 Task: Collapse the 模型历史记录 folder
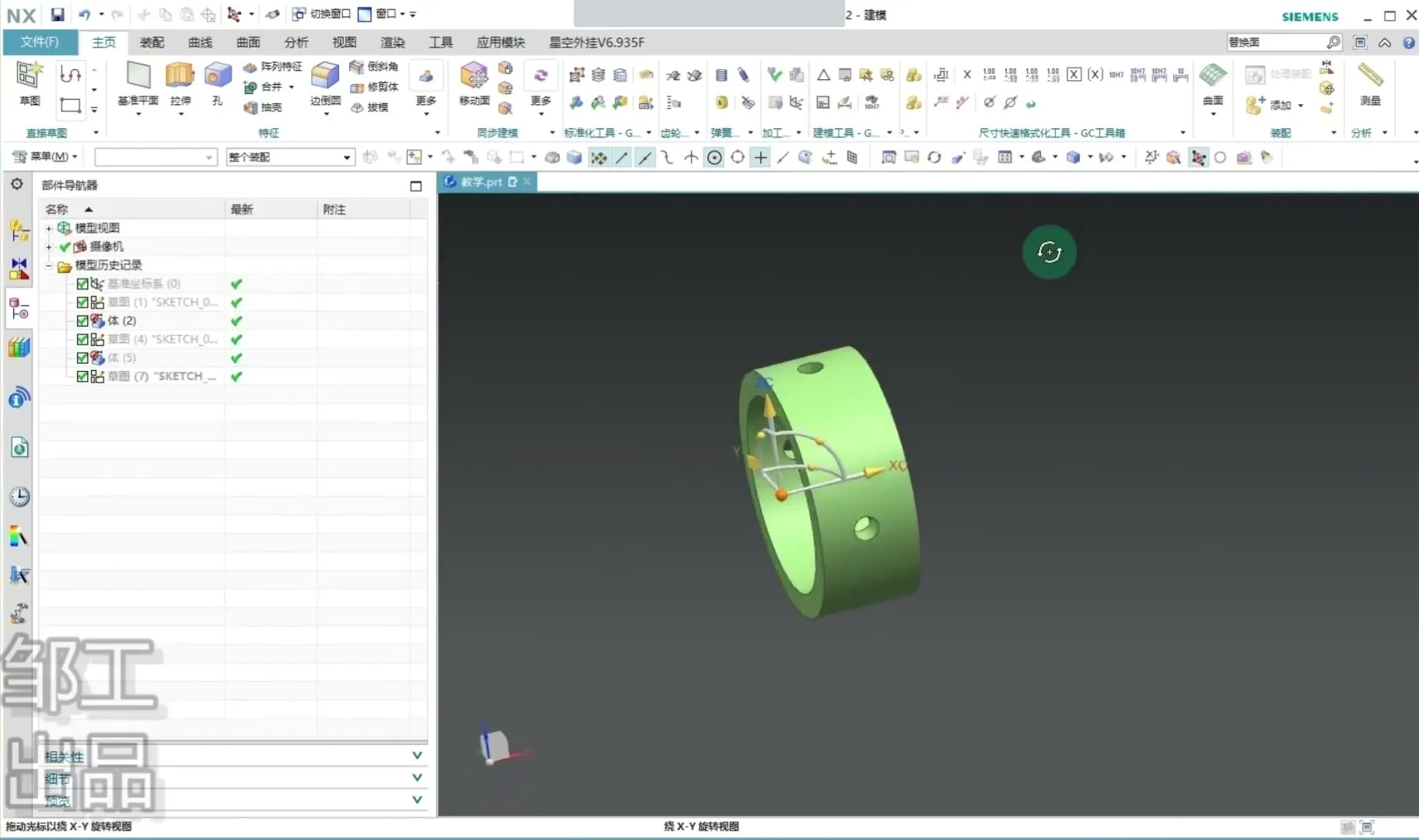click(x=48, y=265)
